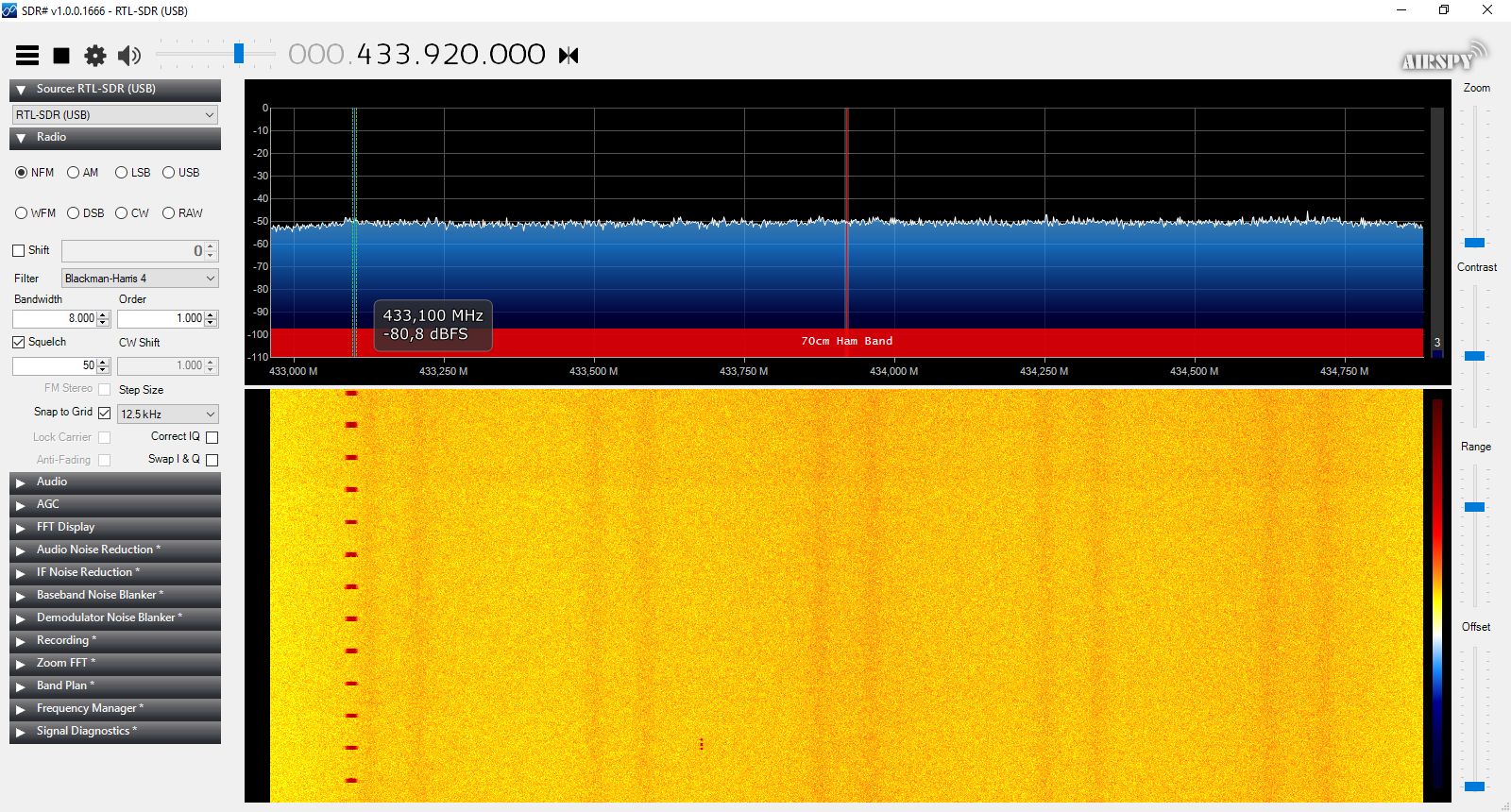Expand the IF Noise Reduction panel
Viewport: 1511px width, 812px height.
(x=115, y=573)
